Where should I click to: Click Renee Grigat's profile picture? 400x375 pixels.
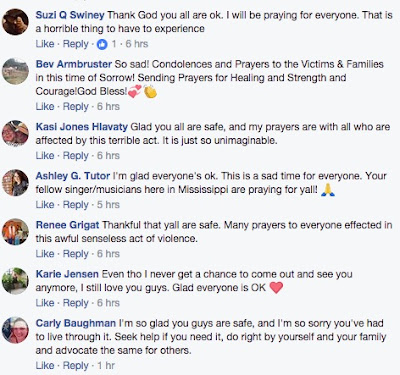pyautogui.click(x=15, y=232)
